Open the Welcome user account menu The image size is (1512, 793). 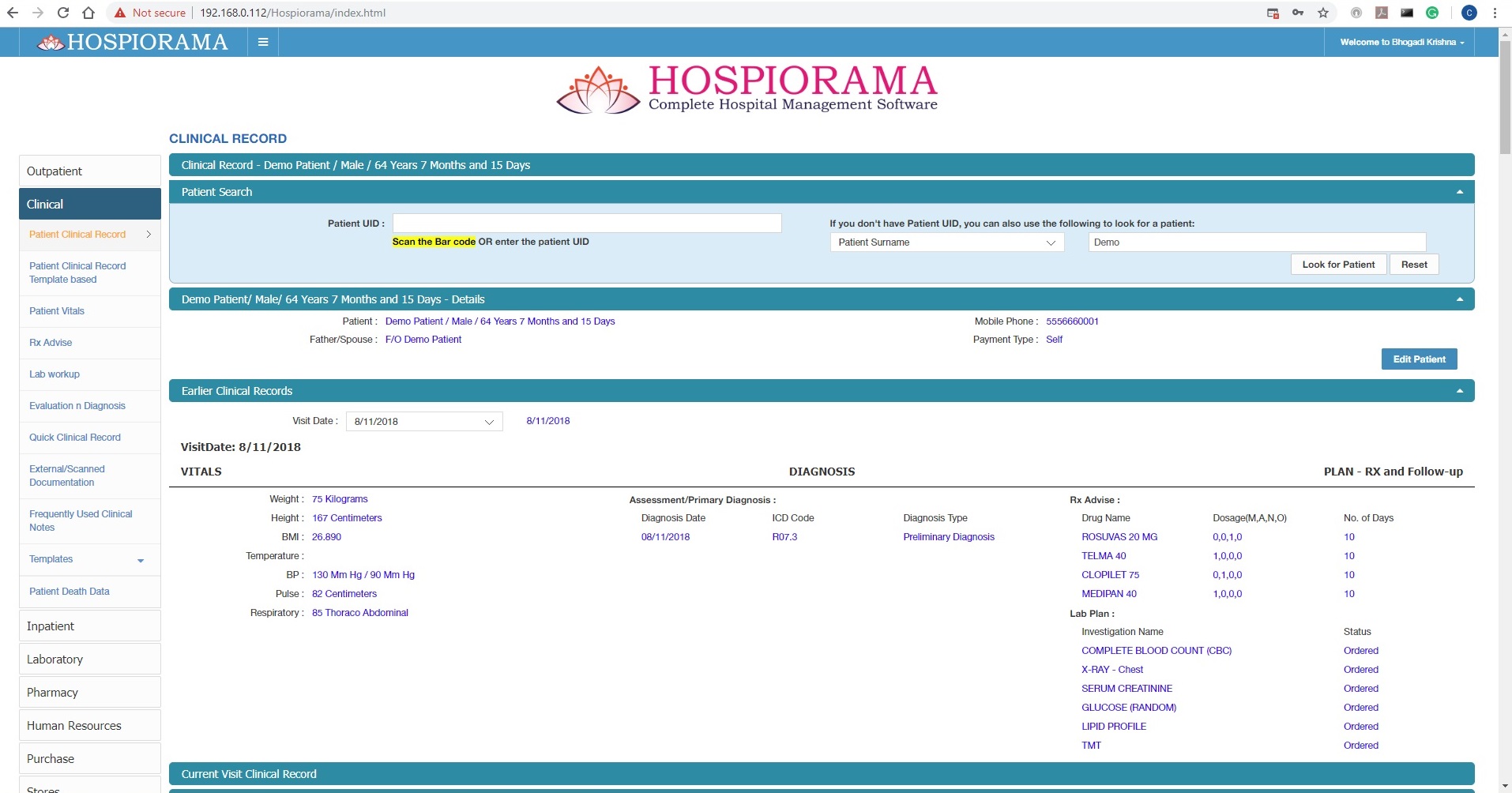pyautogui.click(x=1401, y=43)
